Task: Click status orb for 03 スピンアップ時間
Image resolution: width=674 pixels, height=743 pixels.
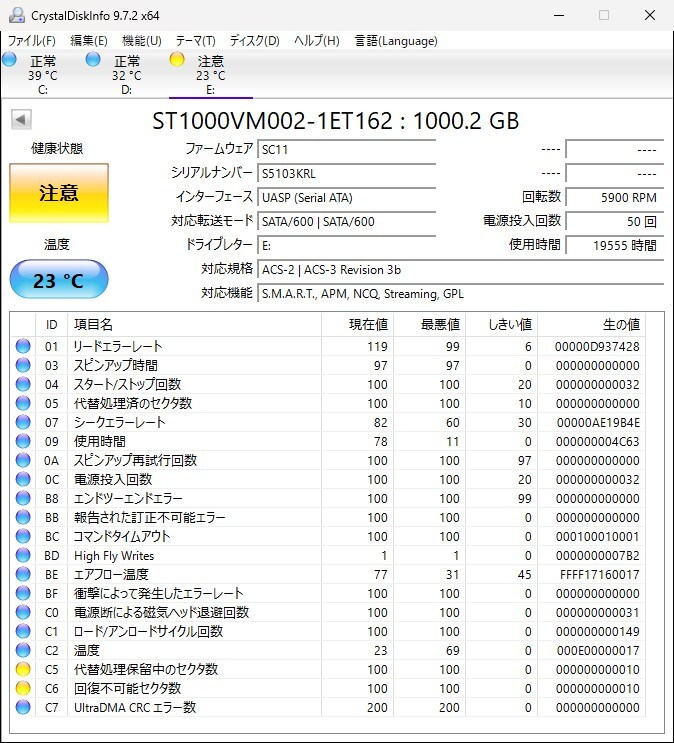Action: (23, 365)
